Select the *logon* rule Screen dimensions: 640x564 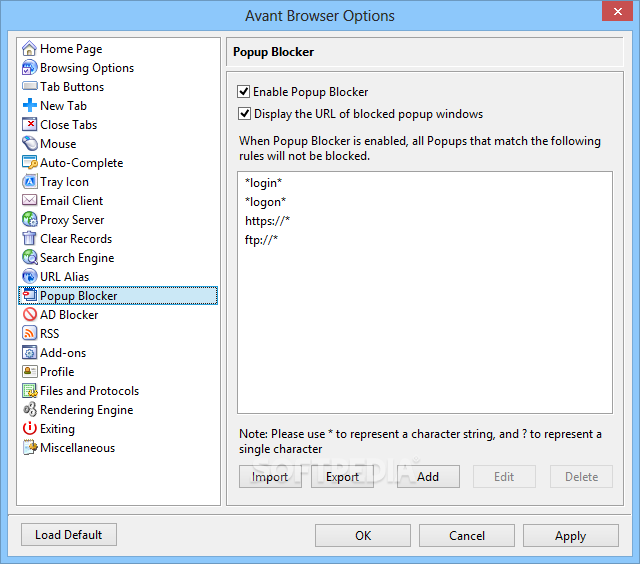pos(265,202)
